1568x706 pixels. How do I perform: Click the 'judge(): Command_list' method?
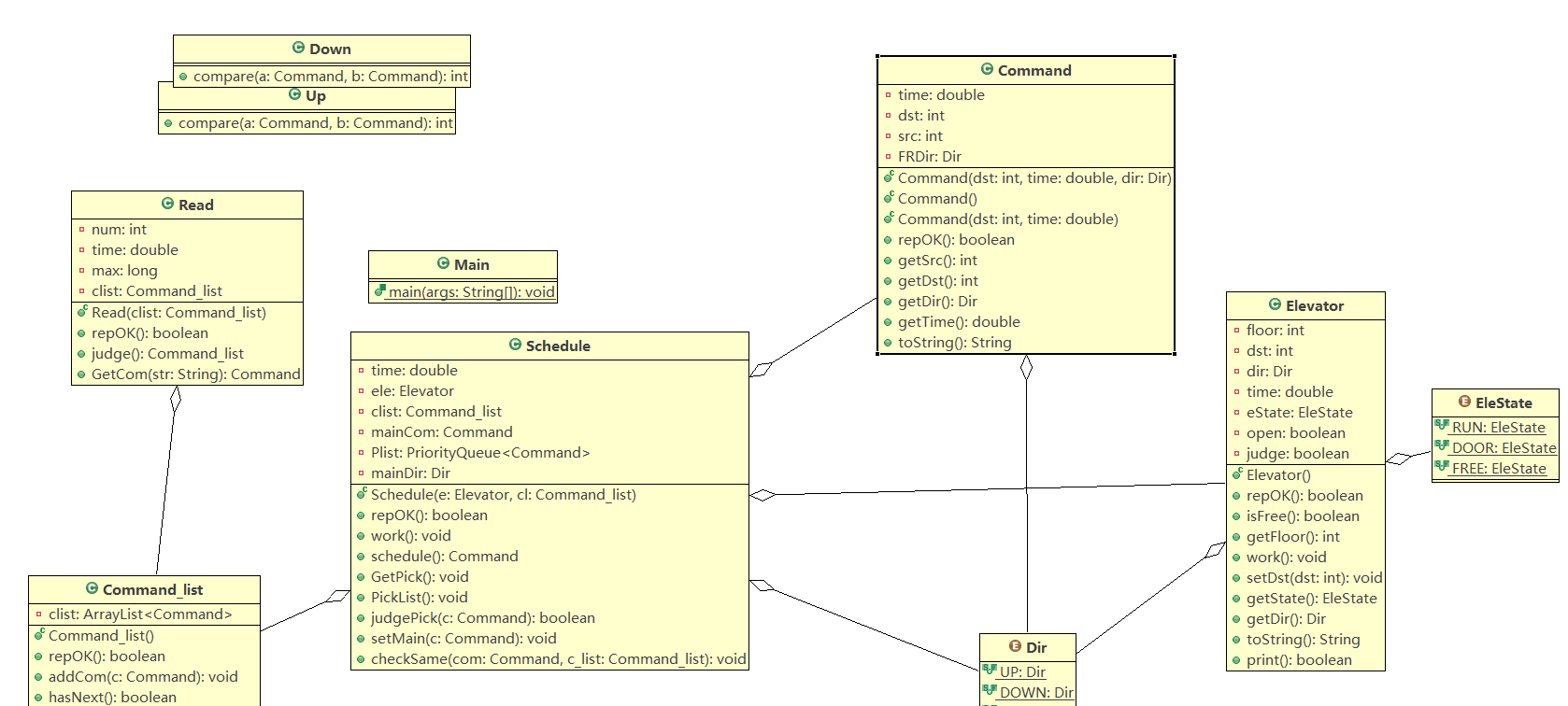coord(167,353)
